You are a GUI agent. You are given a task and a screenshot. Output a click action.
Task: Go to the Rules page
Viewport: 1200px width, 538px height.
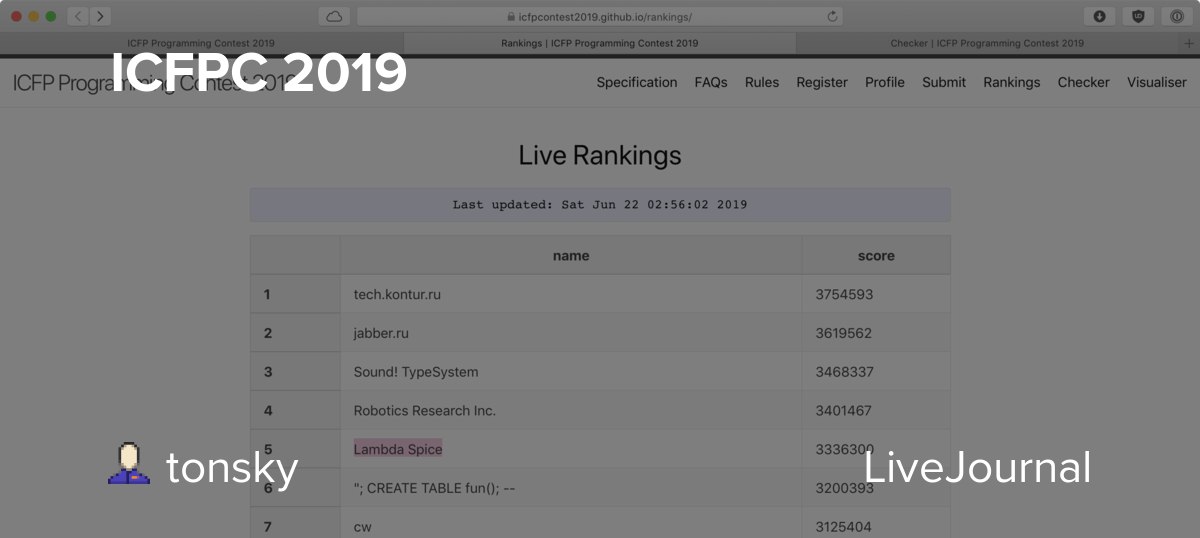coord(762,82)
